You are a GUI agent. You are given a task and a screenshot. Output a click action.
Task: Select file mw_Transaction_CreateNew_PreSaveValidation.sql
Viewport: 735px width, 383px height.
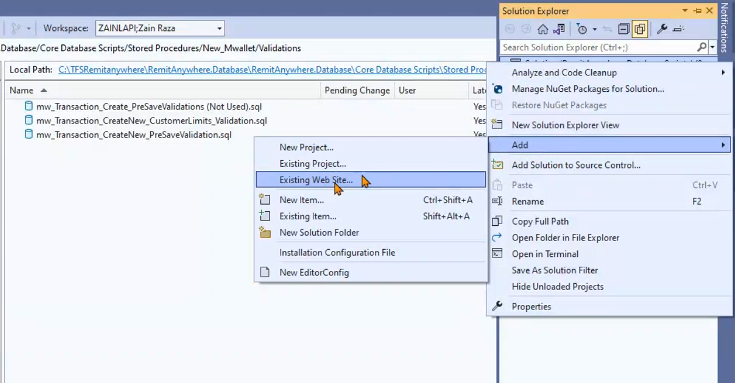134,135
